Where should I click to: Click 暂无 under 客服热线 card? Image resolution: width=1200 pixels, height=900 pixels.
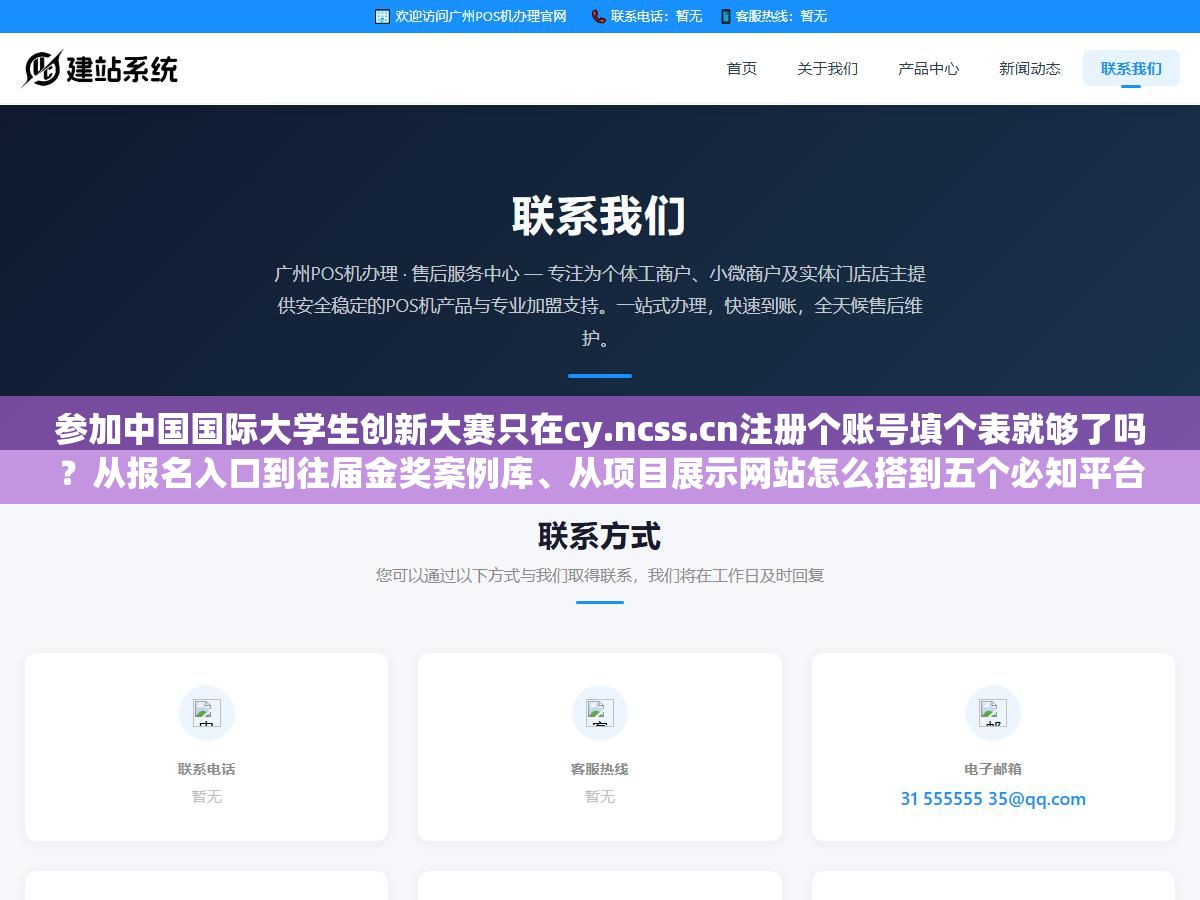click(600, 796)
